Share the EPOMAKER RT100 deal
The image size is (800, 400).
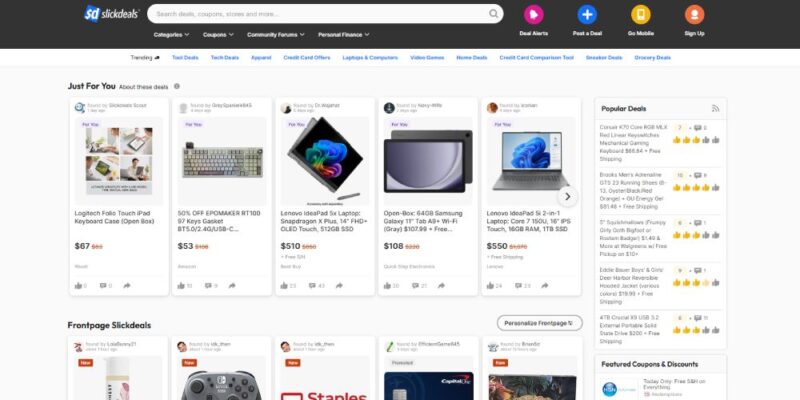tap(232, 286)
